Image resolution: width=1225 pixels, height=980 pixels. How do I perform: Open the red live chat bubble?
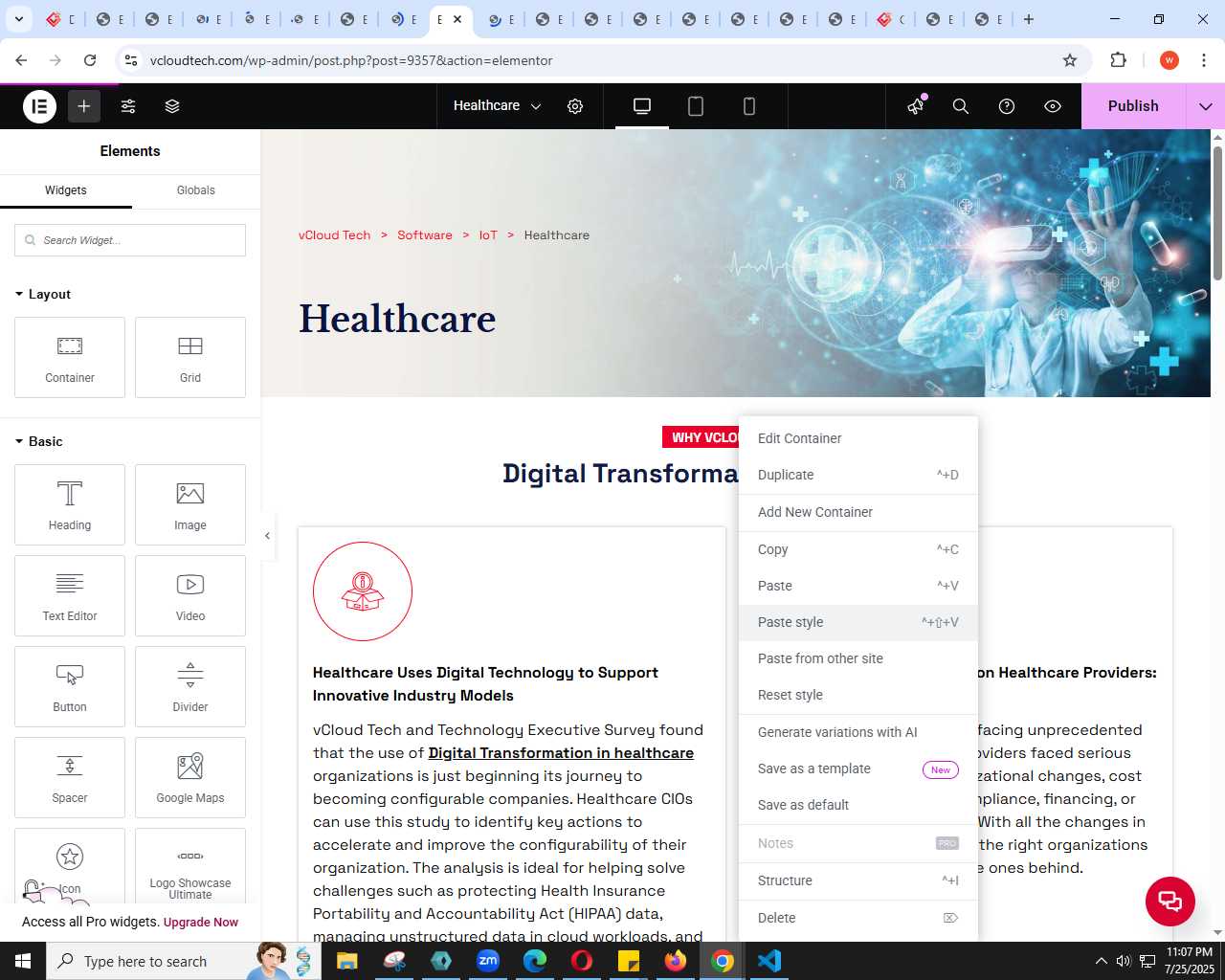pos(1170,901)
